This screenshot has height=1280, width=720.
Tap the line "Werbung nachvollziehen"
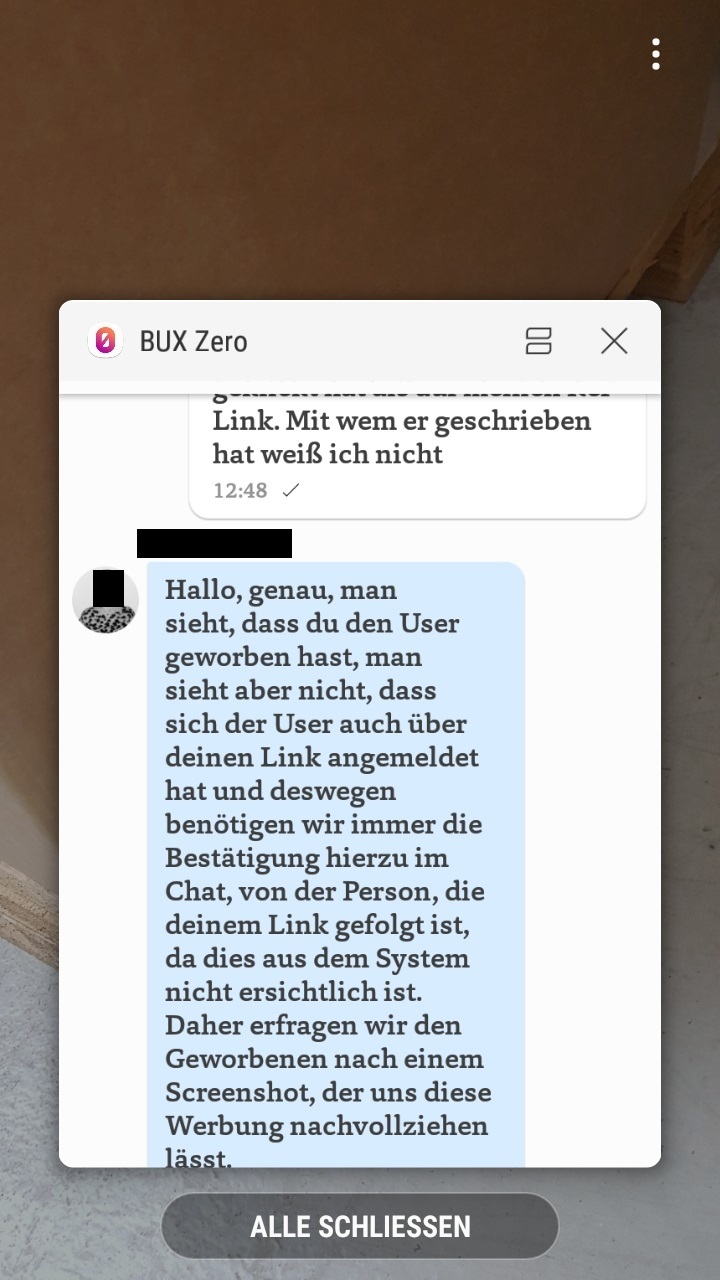326,1126
